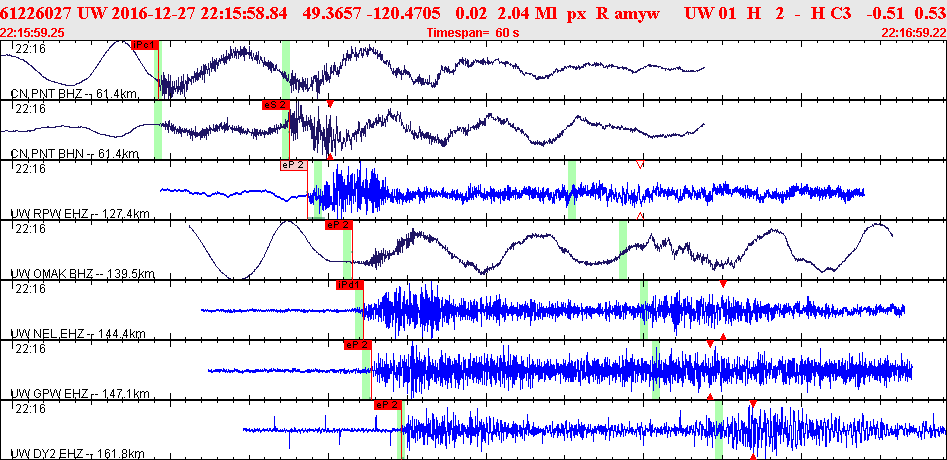Image resolution: width=947 pixels, height=460 pixels.
Task: Click the green predicted S marker on the GPW EHZ trace
Action: [656, 370]
